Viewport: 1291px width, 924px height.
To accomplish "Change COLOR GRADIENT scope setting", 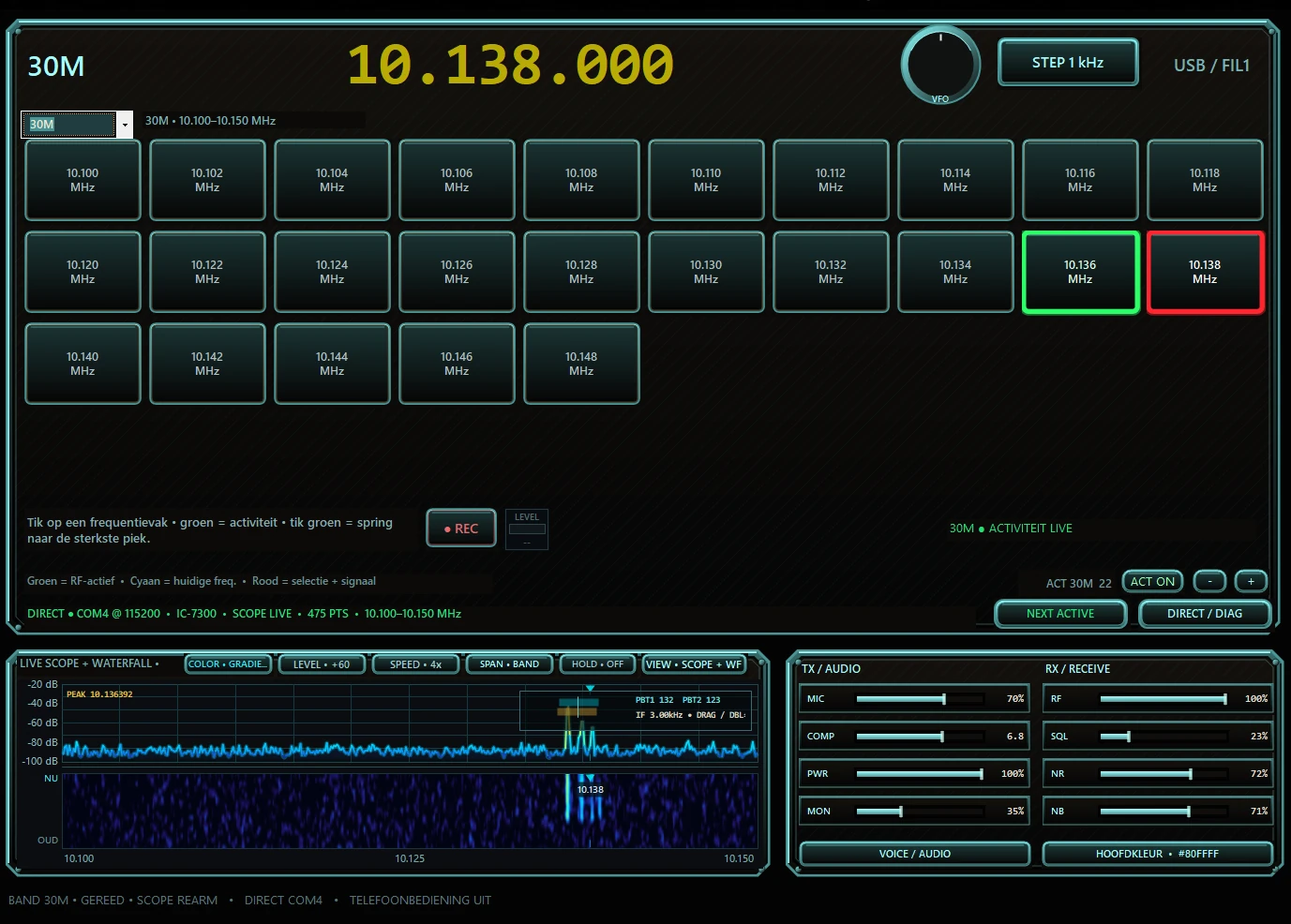I will pyautogui.click(x=228, y=664).
